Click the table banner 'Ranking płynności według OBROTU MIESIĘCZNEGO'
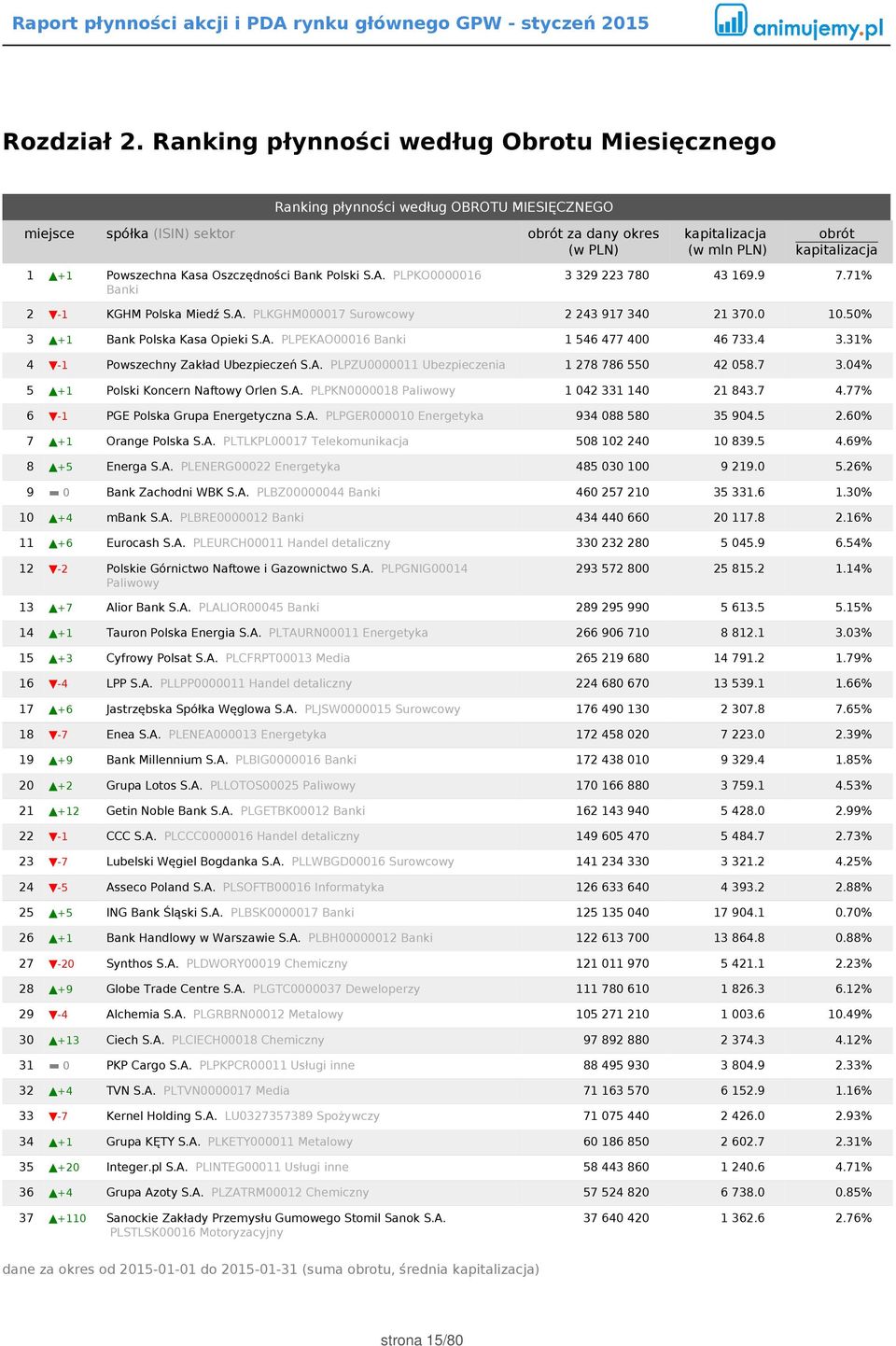The width and height of the screenshot is (896, 1346). [444, 207]
